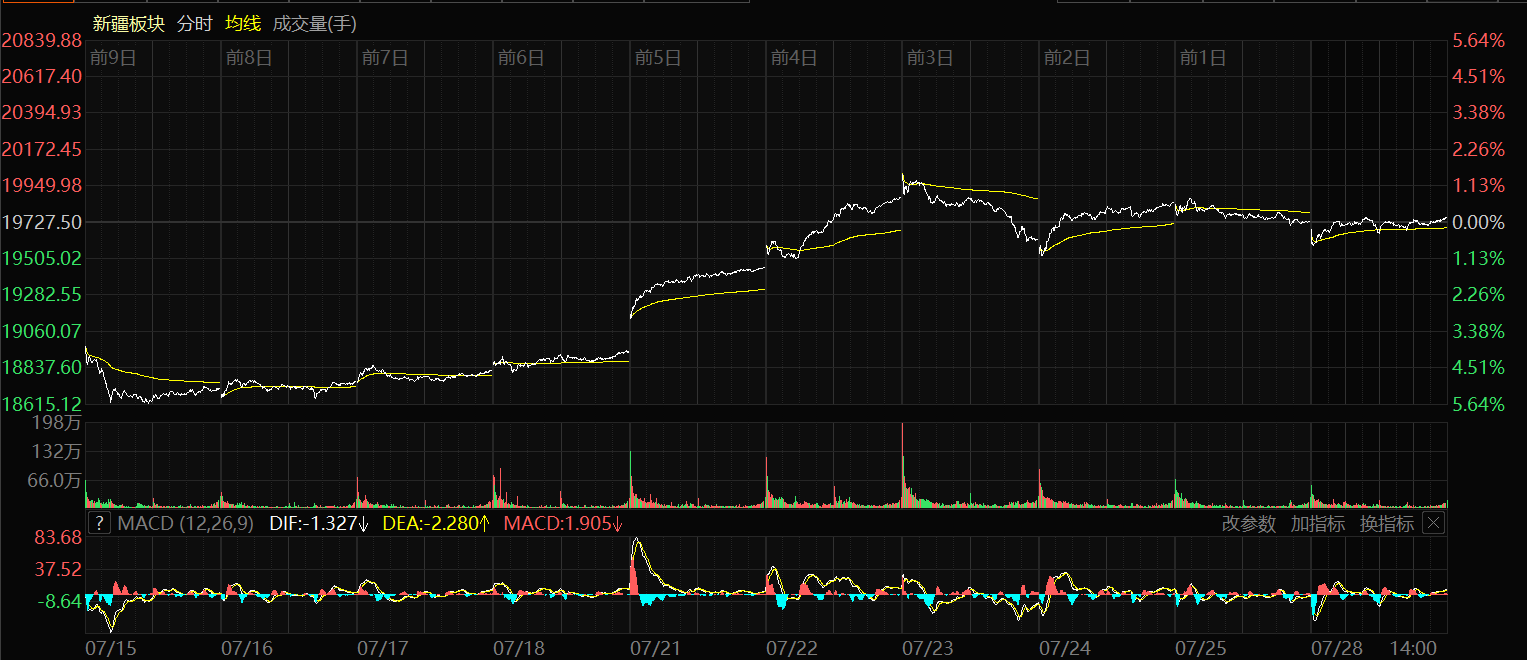Image resolution: width=1527 pixels, height=660 pixels.
Task: Close the MACD indicator panel
Action: coord(1434,523)
